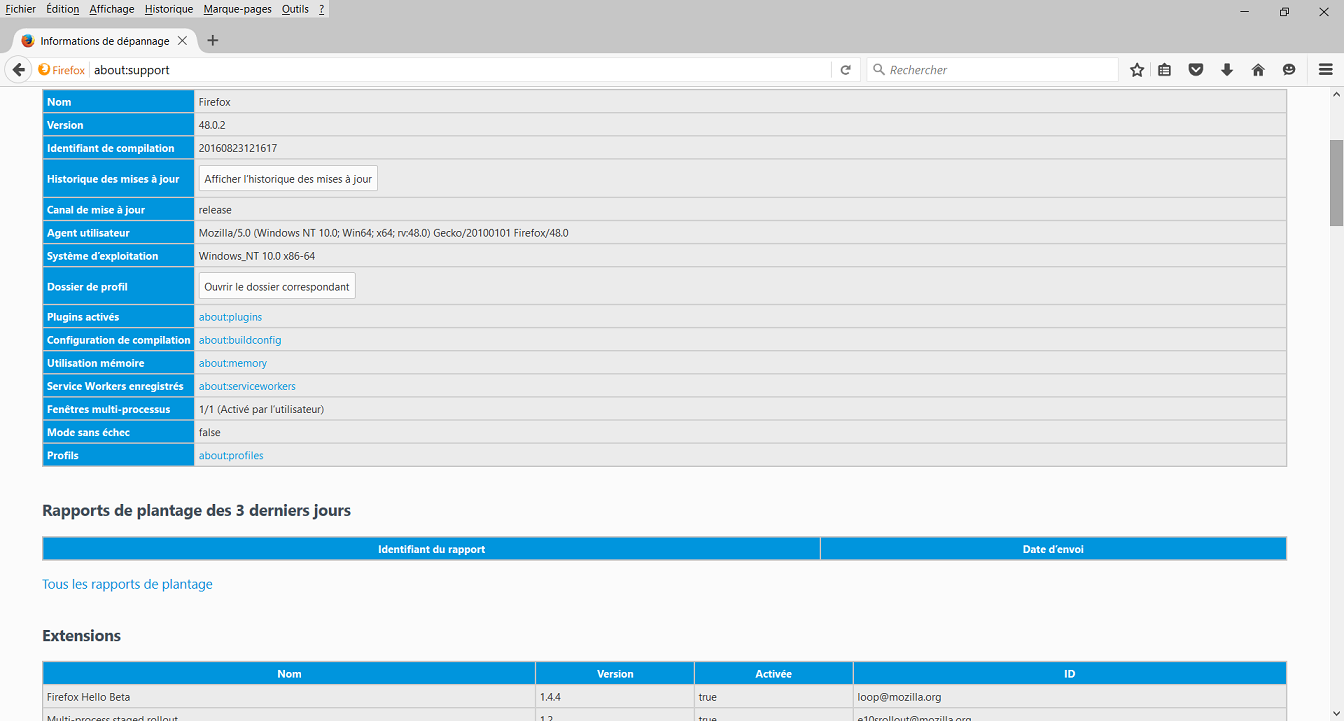Open Tous les rapports de plantage link
The height and width of the screenshot is (721, 1344).
click(127, 584)
